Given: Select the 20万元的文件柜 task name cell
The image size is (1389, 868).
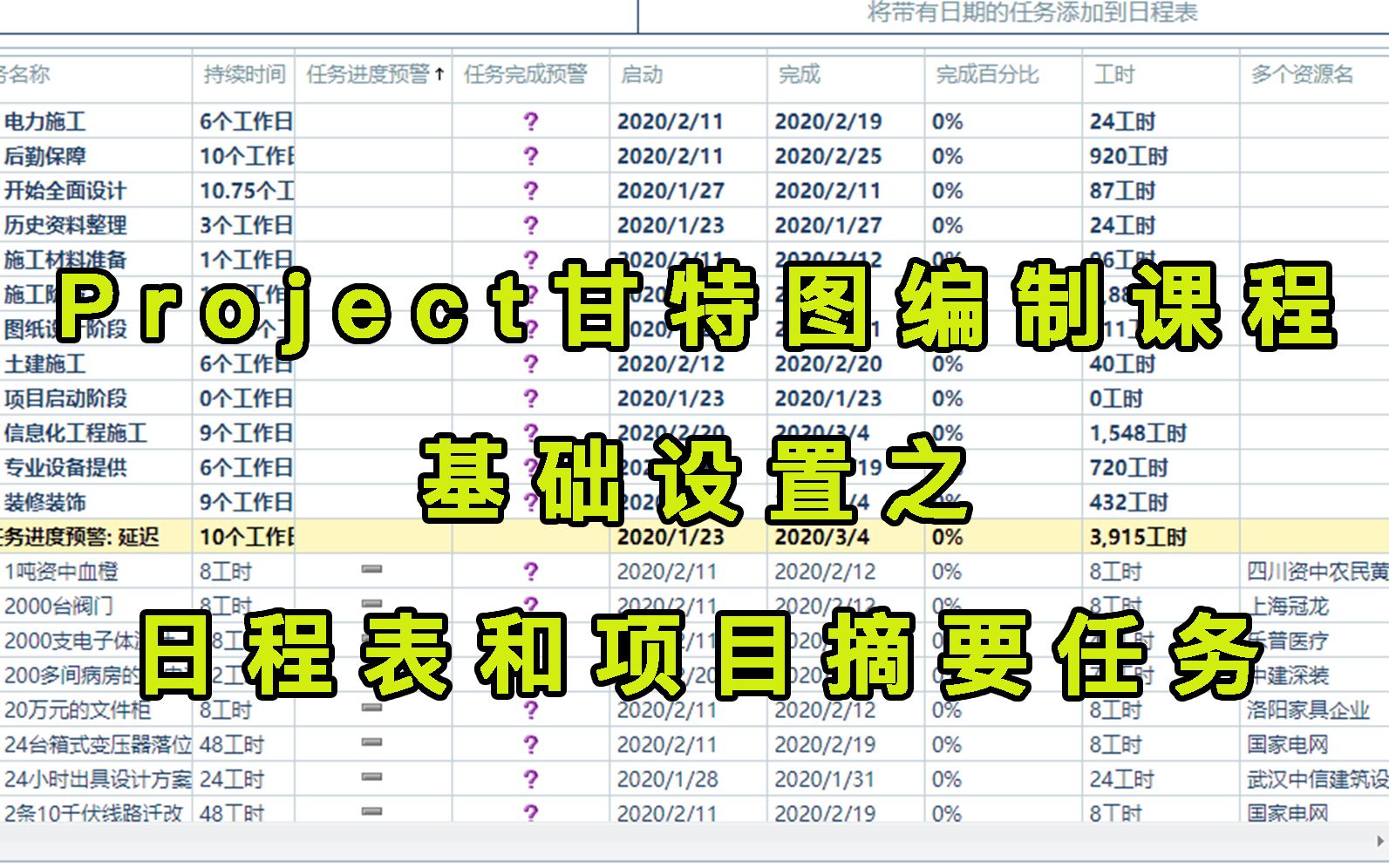Looking at the screenshot, I should coord(96,710).
